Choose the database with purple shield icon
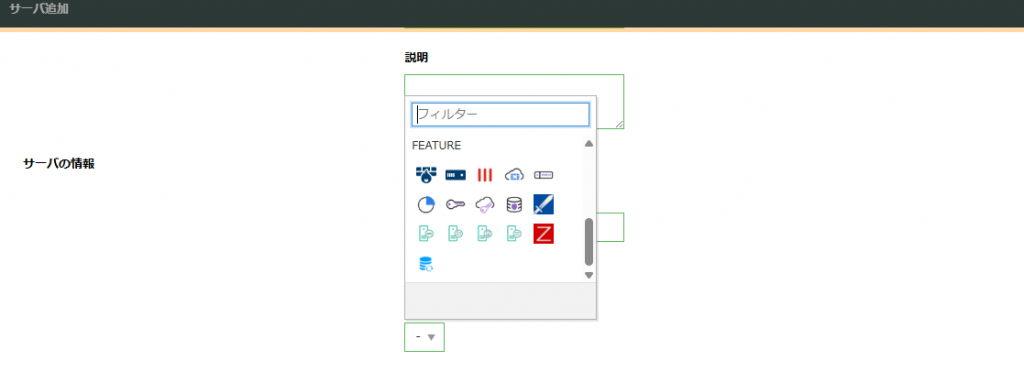This screenshot has height=383, width=1024. click(x=514, y=205)
